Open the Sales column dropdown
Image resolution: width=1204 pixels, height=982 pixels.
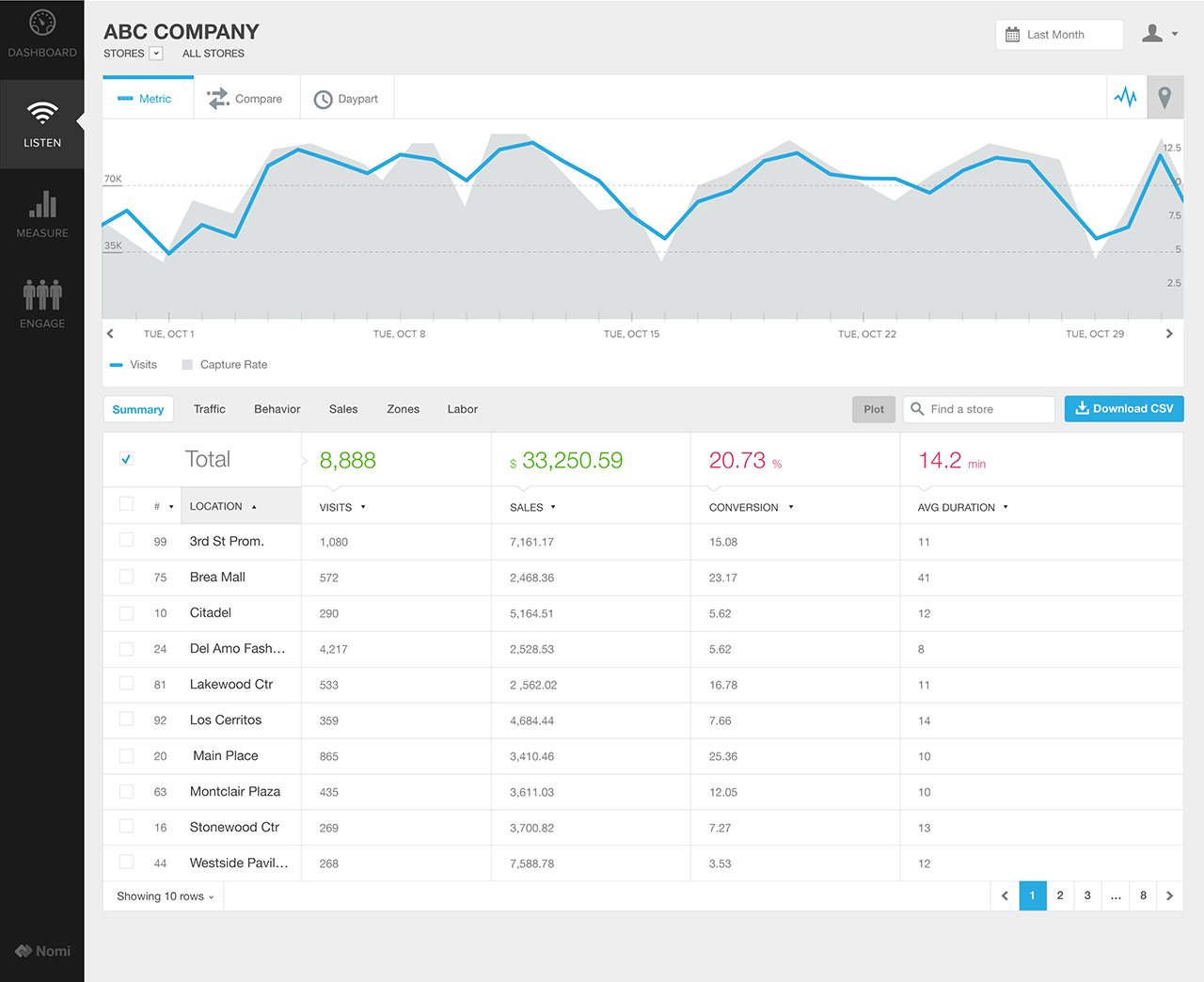pos(553,507)
